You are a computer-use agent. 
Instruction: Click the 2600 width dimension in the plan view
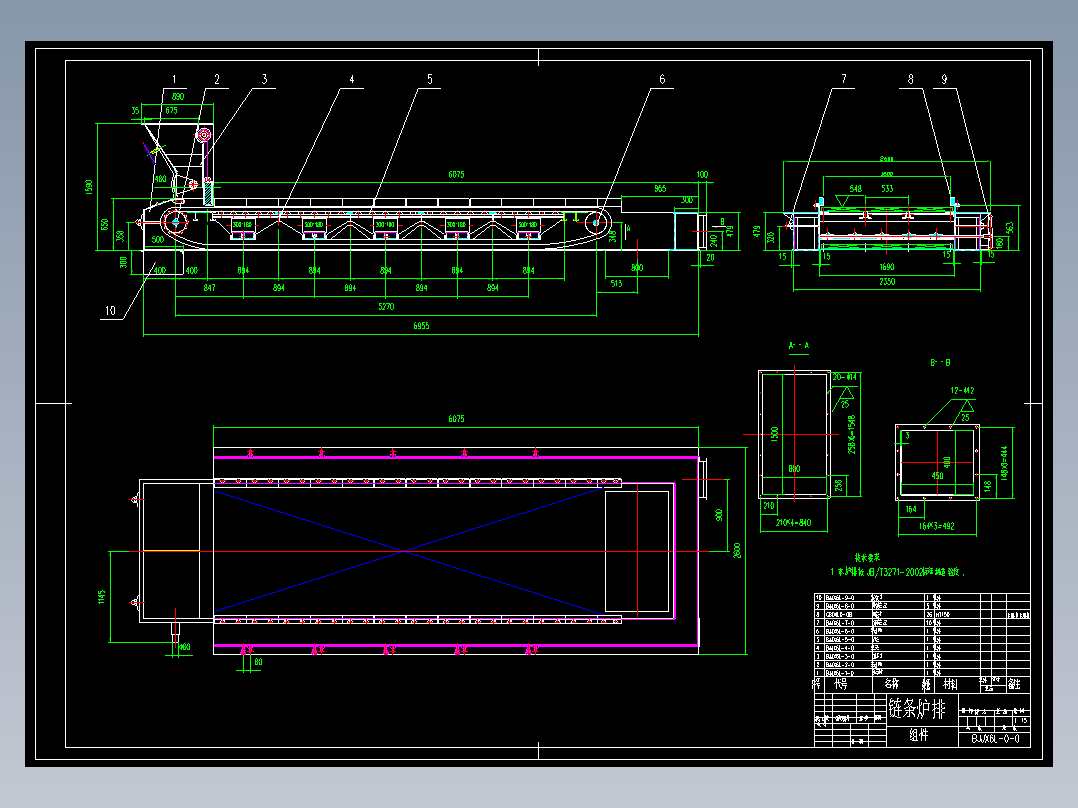click(737, 551)
